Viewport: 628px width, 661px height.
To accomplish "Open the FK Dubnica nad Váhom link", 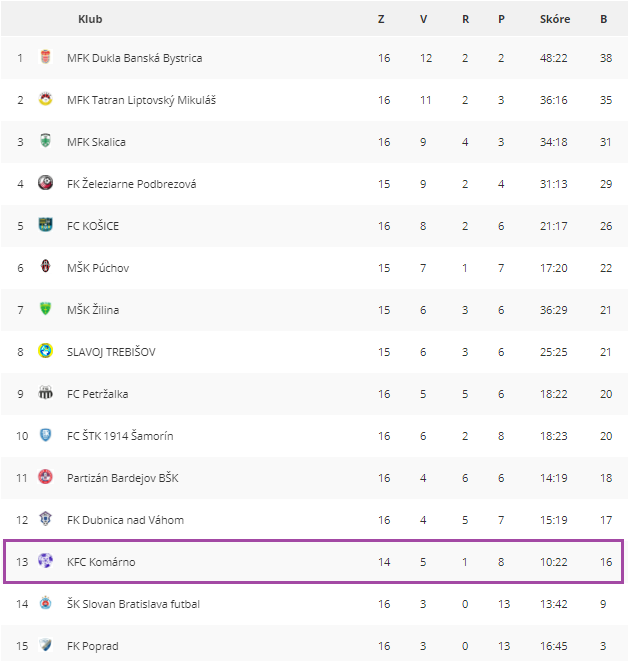I will point(125,520).
